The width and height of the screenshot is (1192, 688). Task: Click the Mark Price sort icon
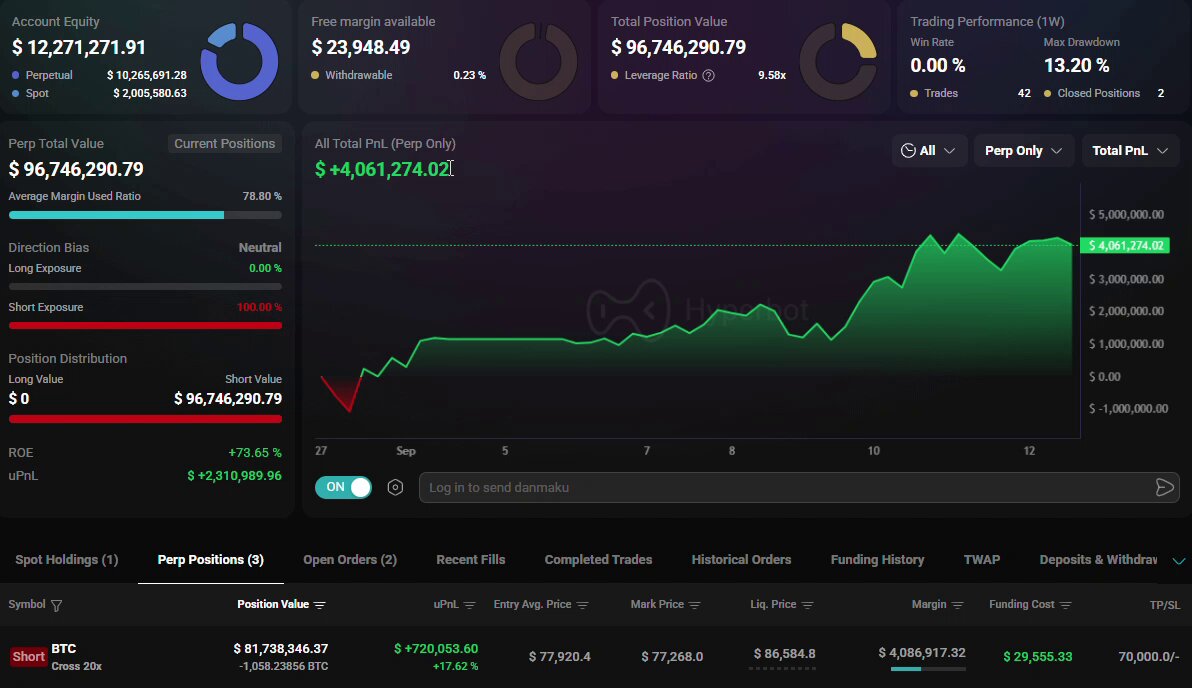(x=694, y=605)
